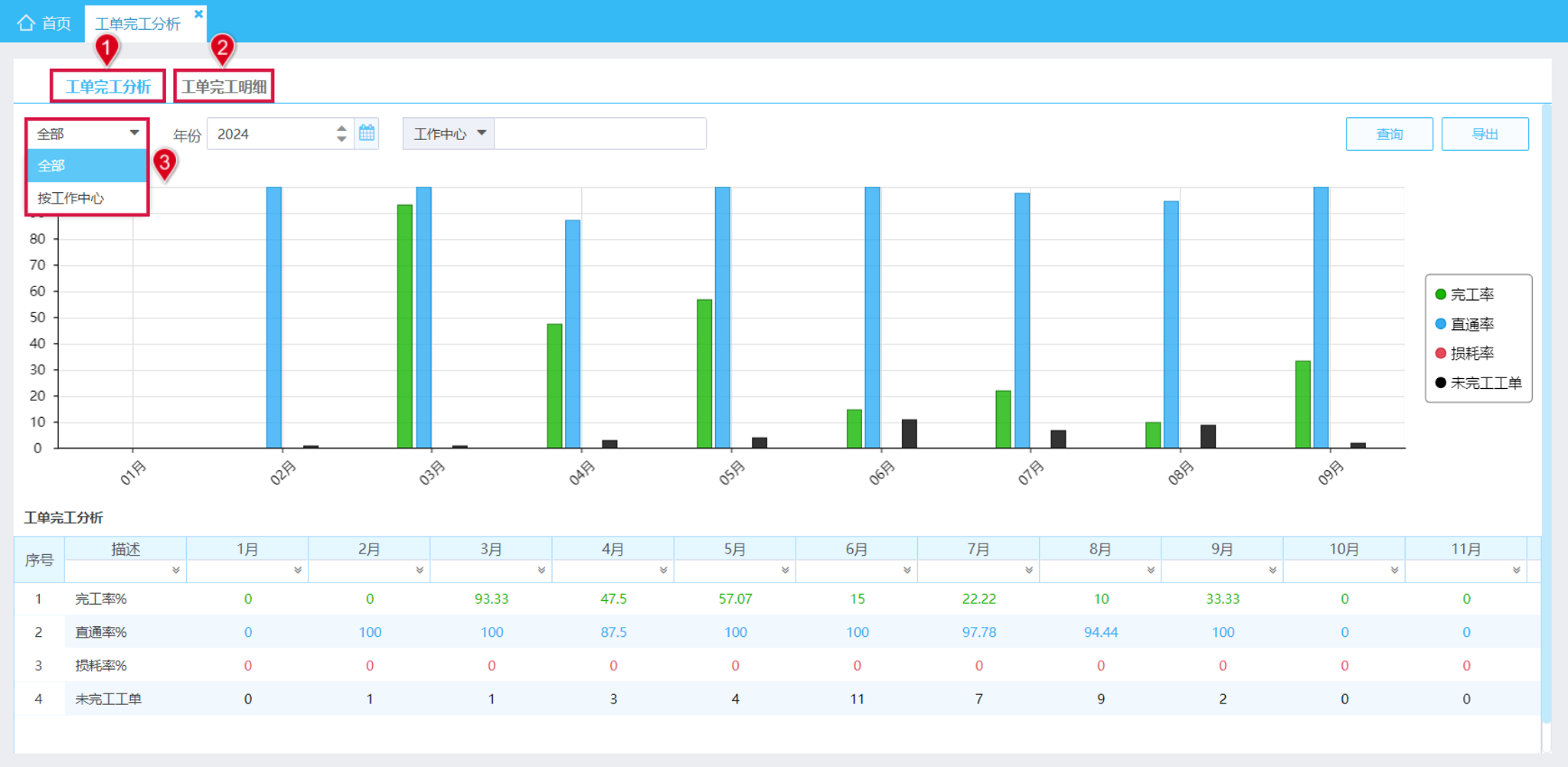
Task: Go to the 首页 home icon
Action: pos(26,23)
